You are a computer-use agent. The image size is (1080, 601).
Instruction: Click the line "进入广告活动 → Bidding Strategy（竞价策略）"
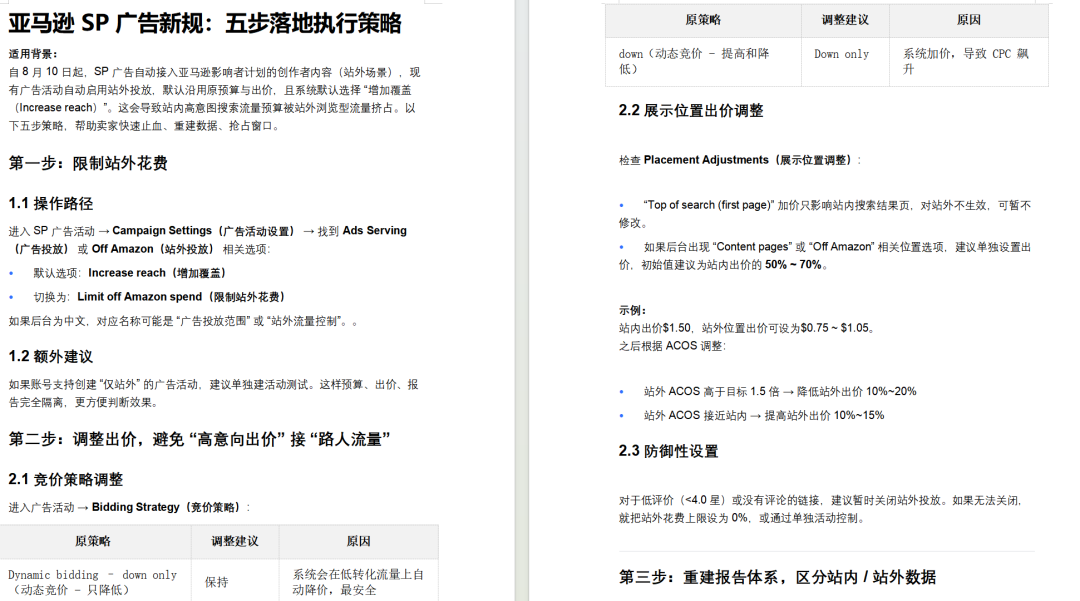(129, 507)
